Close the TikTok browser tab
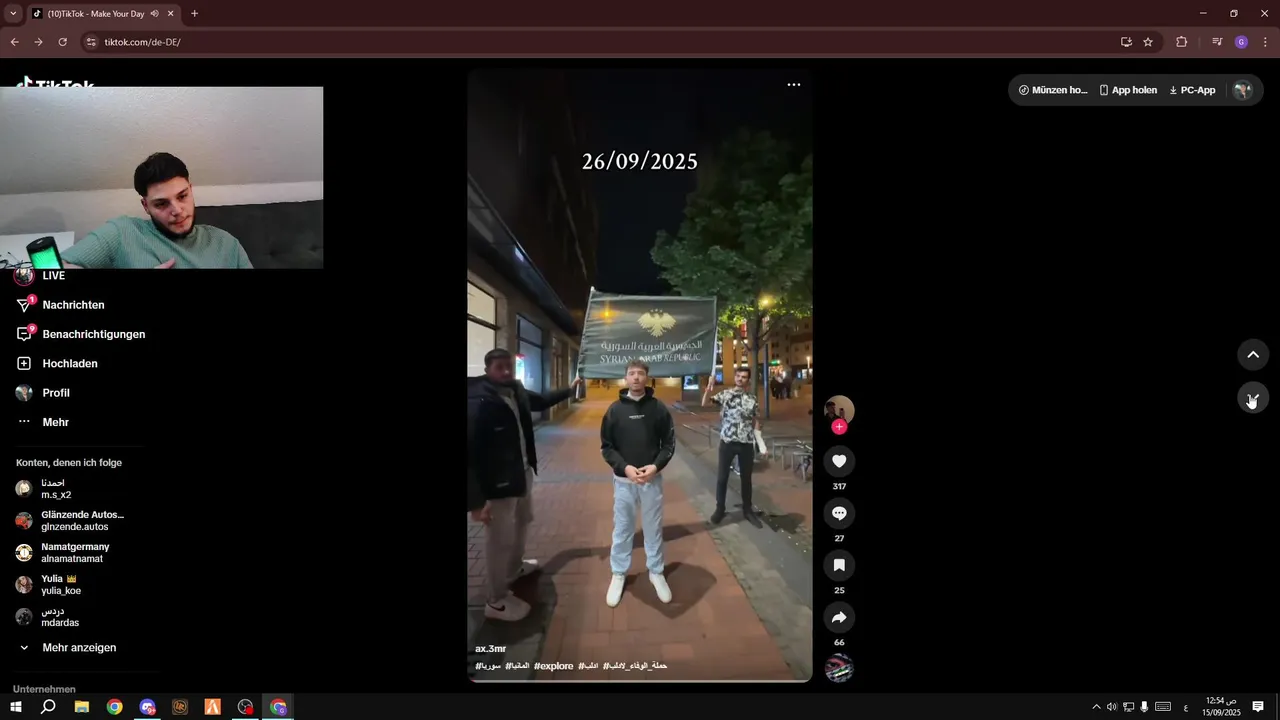The image size is (1280, 720). [171, 14]
